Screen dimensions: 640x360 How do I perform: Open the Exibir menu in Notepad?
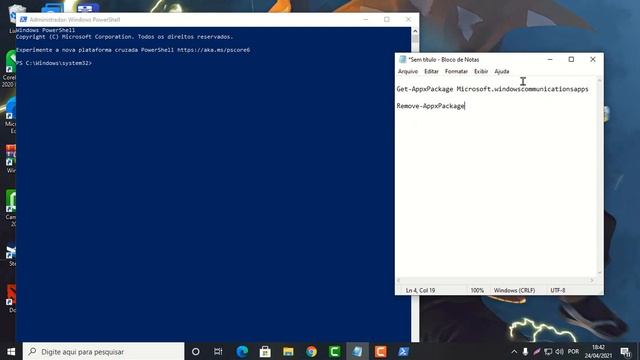481,71
